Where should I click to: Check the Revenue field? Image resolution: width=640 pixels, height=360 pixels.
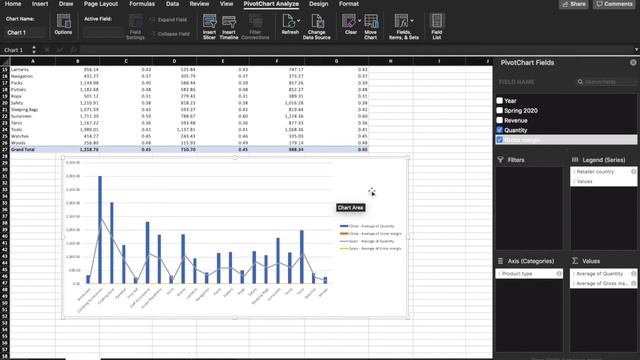click(500, 120)
